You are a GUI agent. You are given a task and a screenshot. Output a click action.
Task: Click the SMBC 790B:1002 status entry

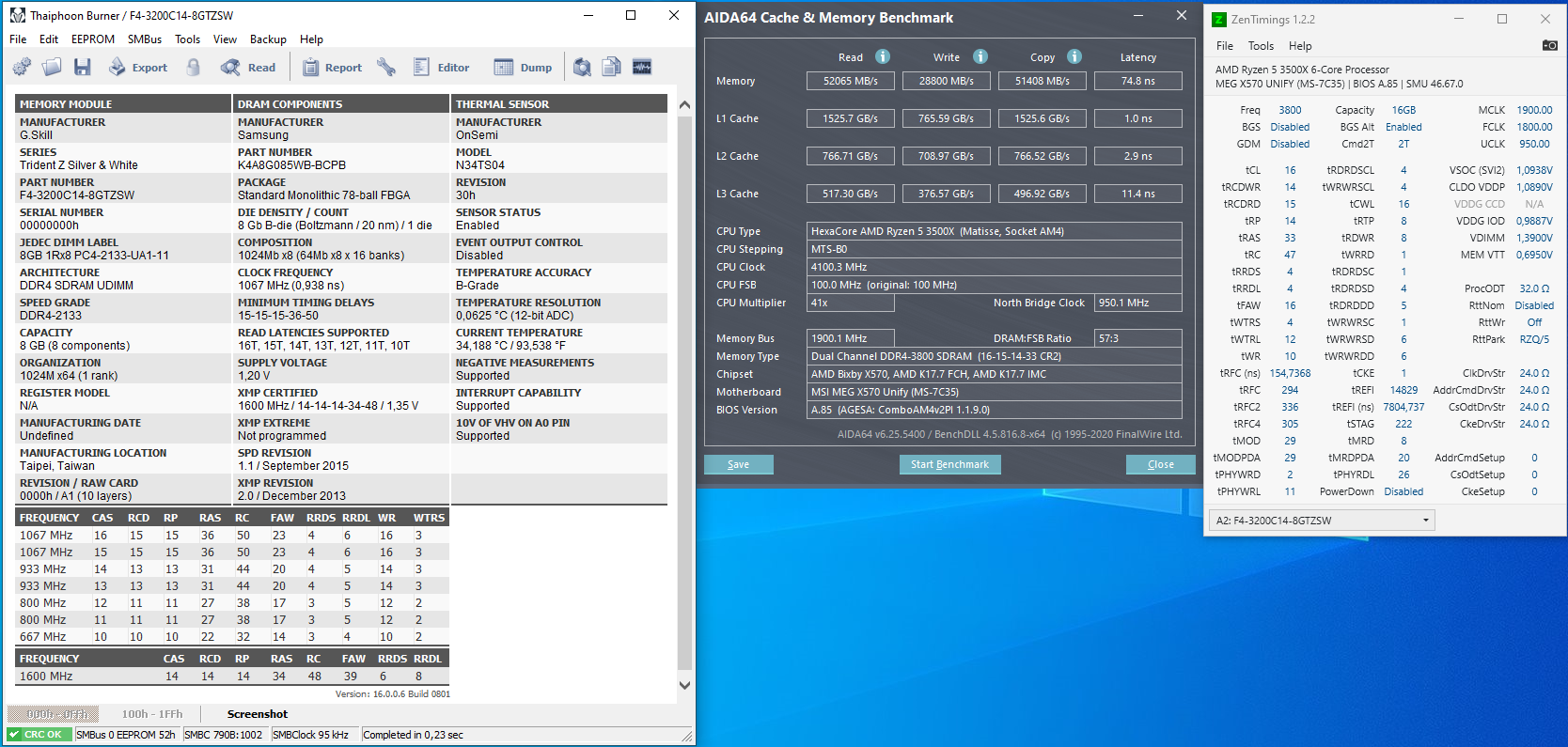coord(224,735)
